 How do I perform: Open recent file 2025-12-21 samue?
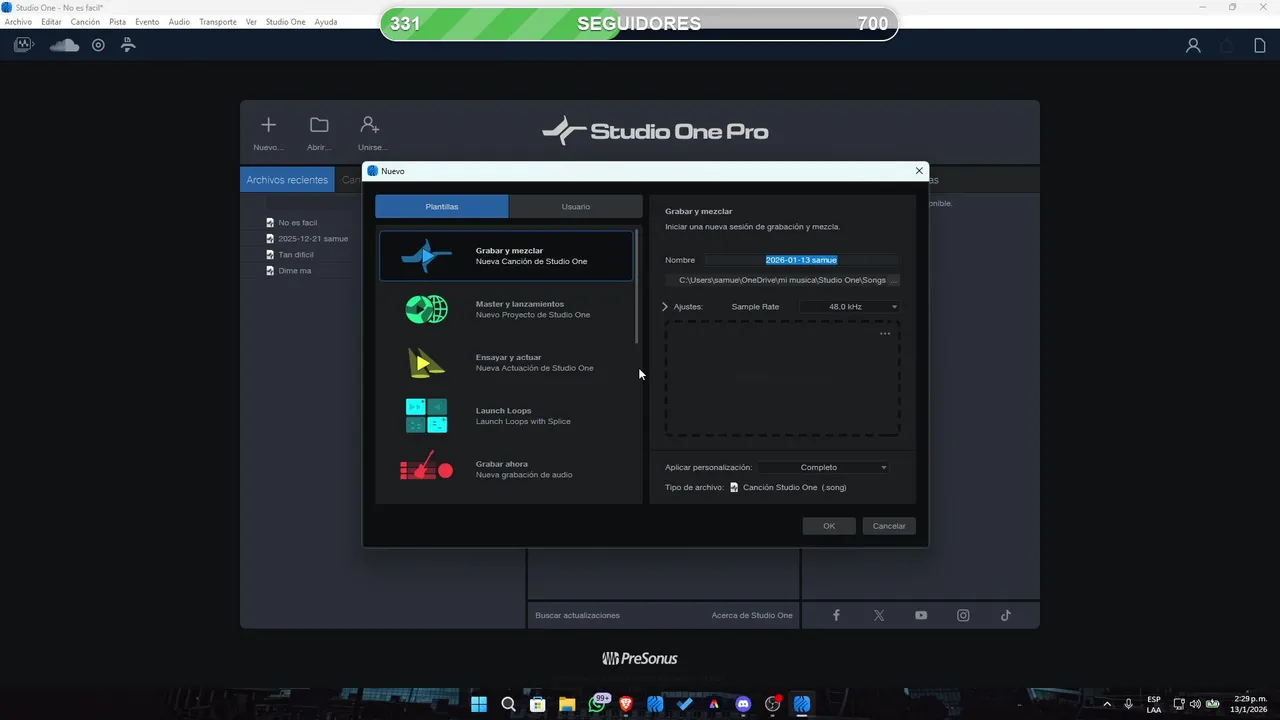pos(313,239)
